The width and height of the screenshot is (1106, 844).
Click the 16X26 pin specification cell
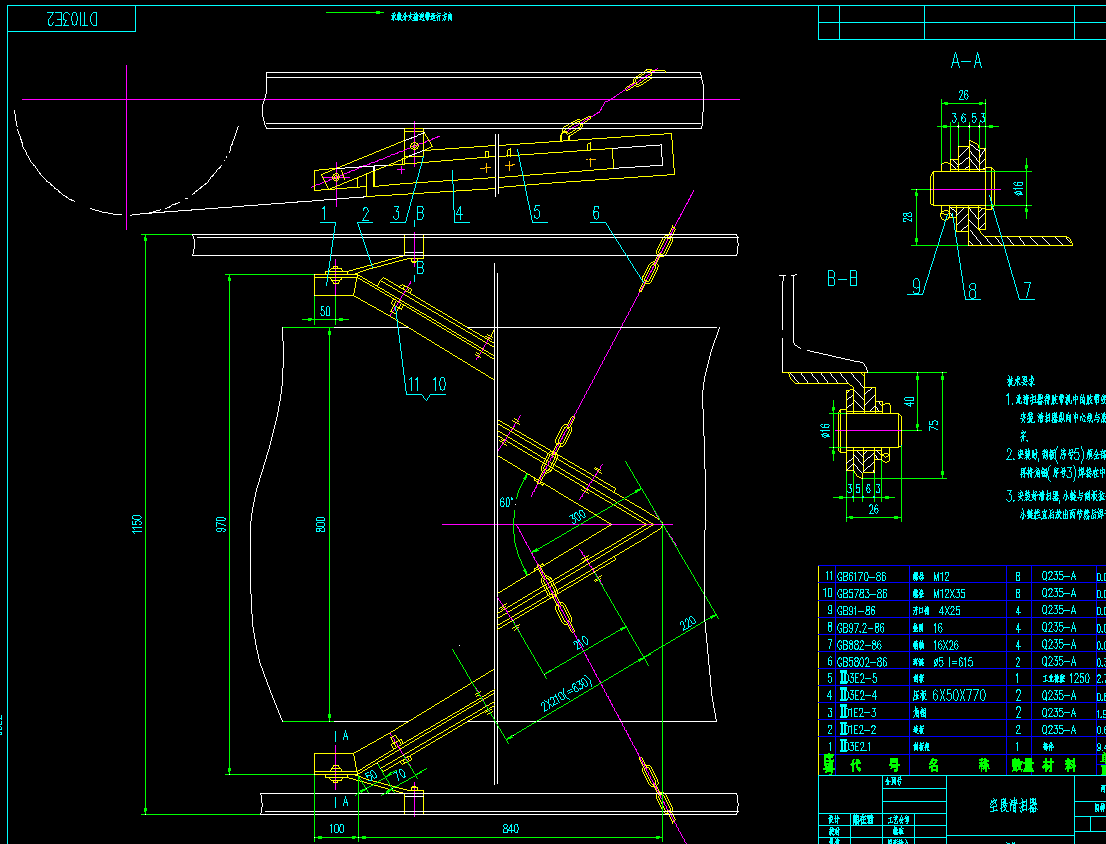947,644
